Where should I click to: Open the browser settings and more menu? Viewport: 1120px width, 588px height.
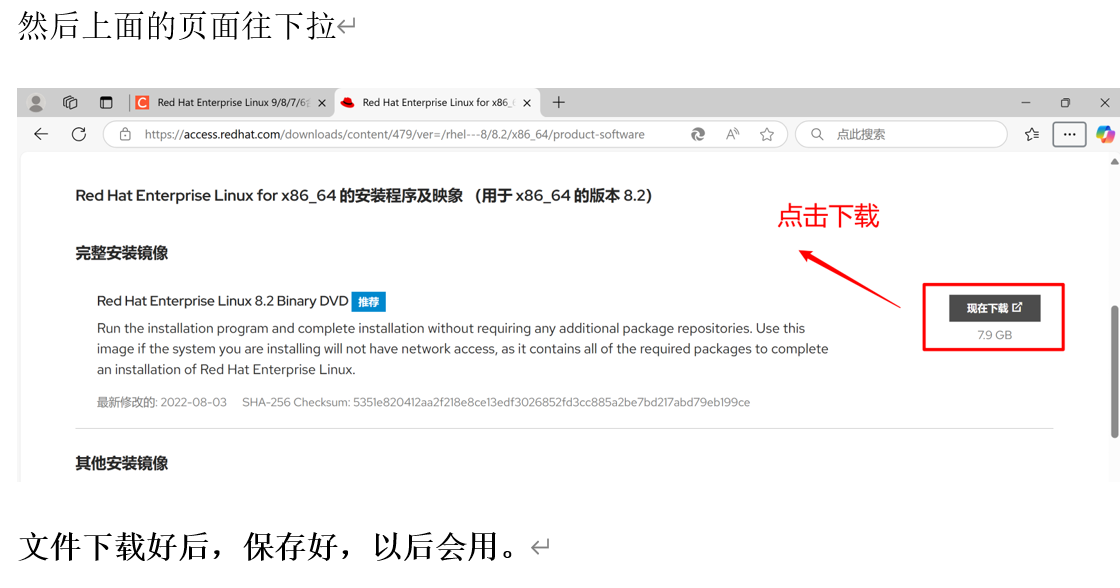coord(1069,134)
